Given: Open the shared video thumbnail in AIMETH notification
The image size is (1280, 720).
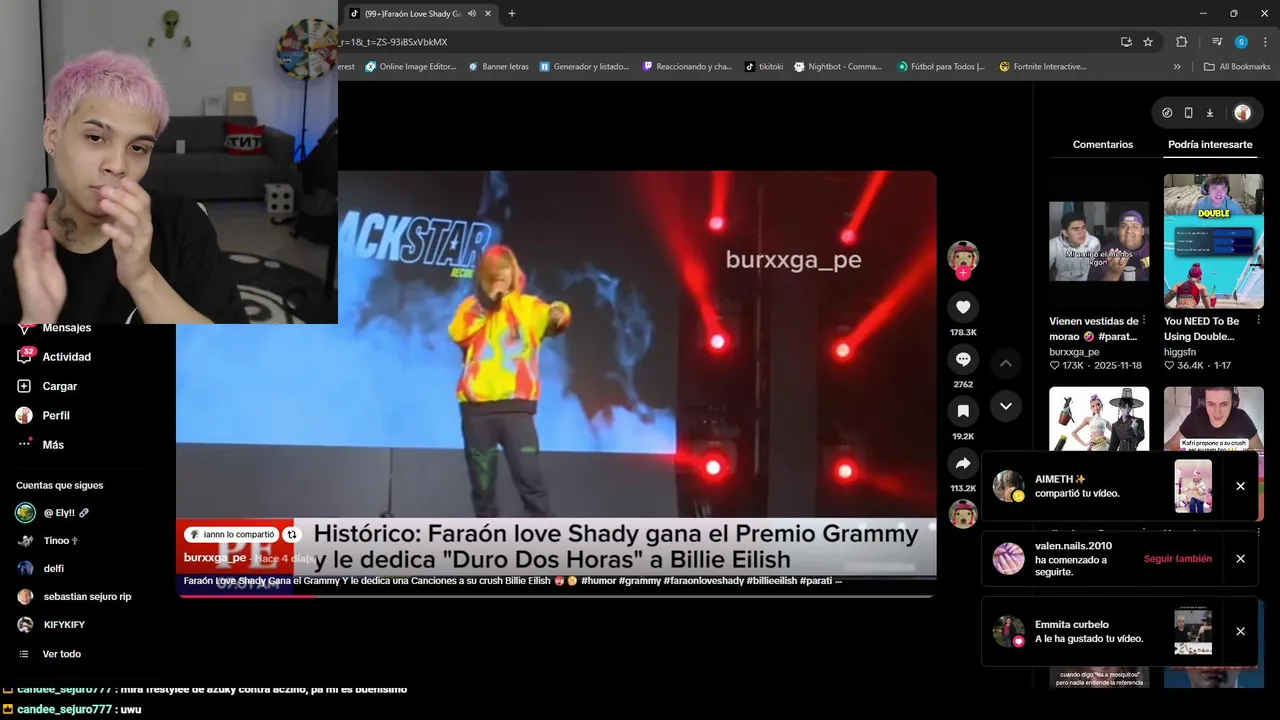Looking at the screenshot, I should point(1193,486).
